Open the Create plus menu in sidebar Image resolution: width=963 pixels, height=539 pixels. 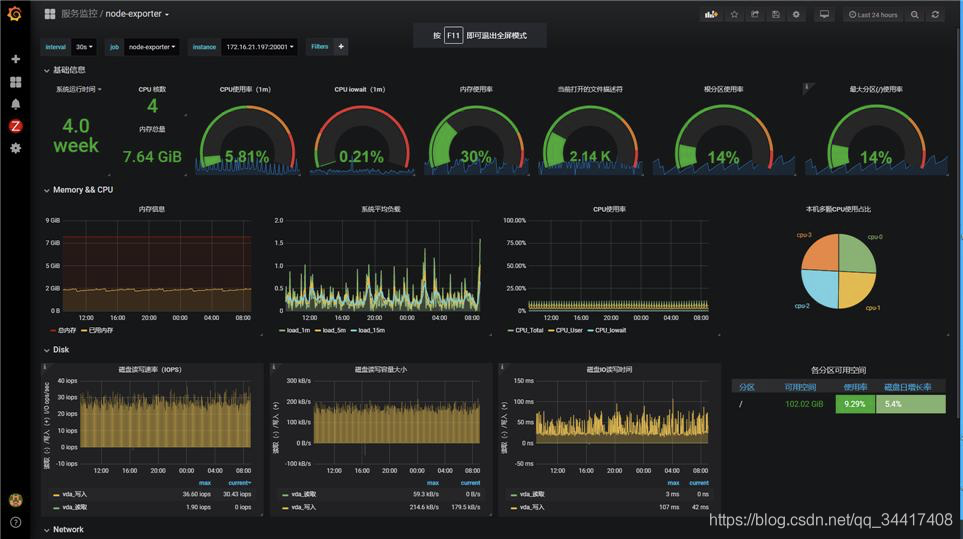click(15, 59)
